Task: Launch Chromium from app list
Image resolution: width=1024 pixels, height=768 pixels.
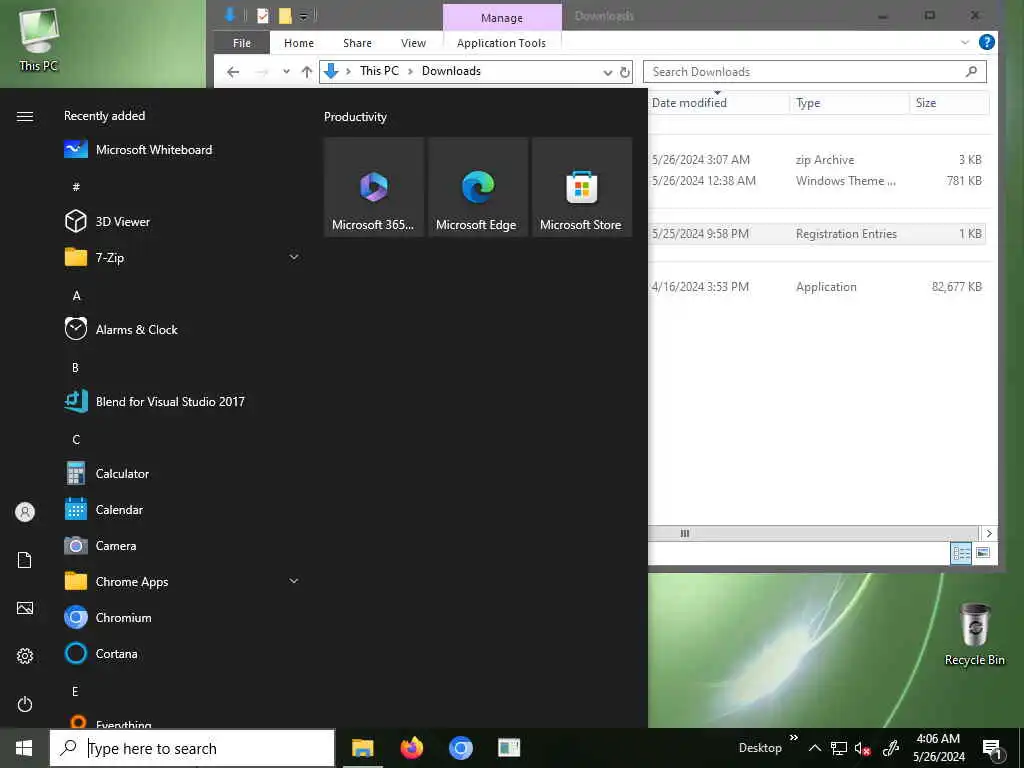Action: (108, 617)
